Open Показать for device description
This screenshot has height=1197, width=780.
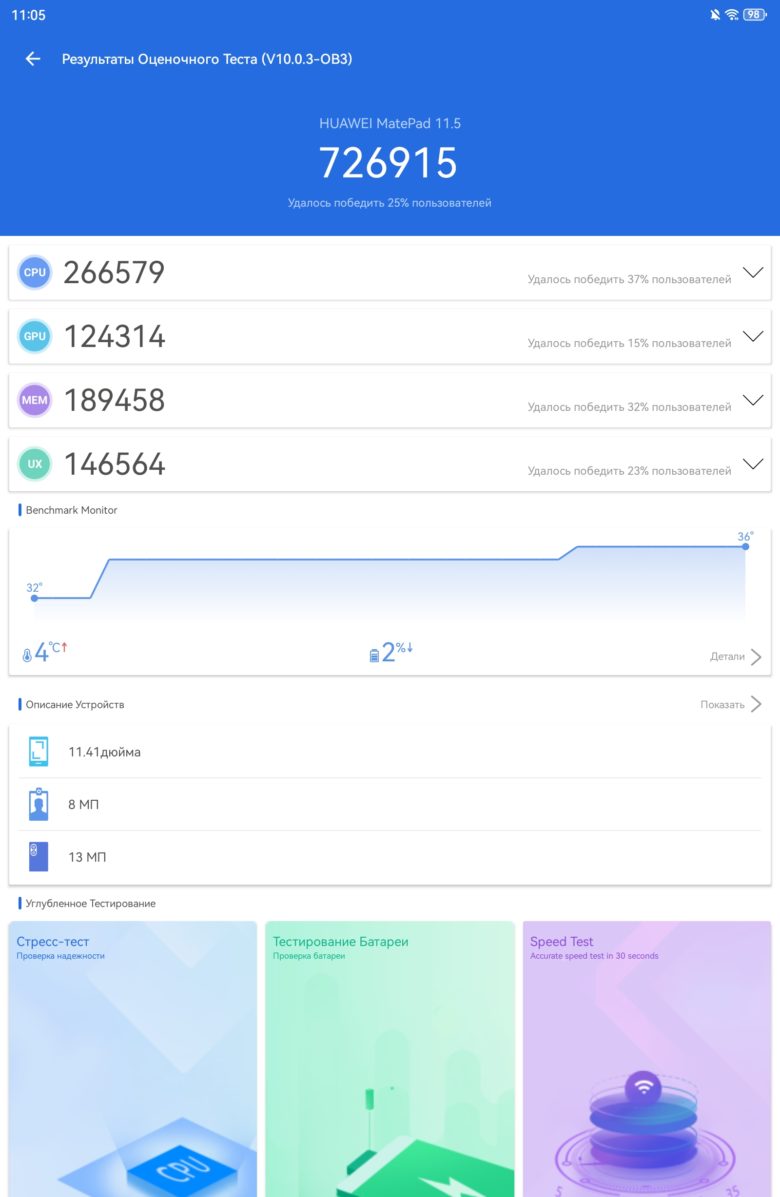click(730, 704)
